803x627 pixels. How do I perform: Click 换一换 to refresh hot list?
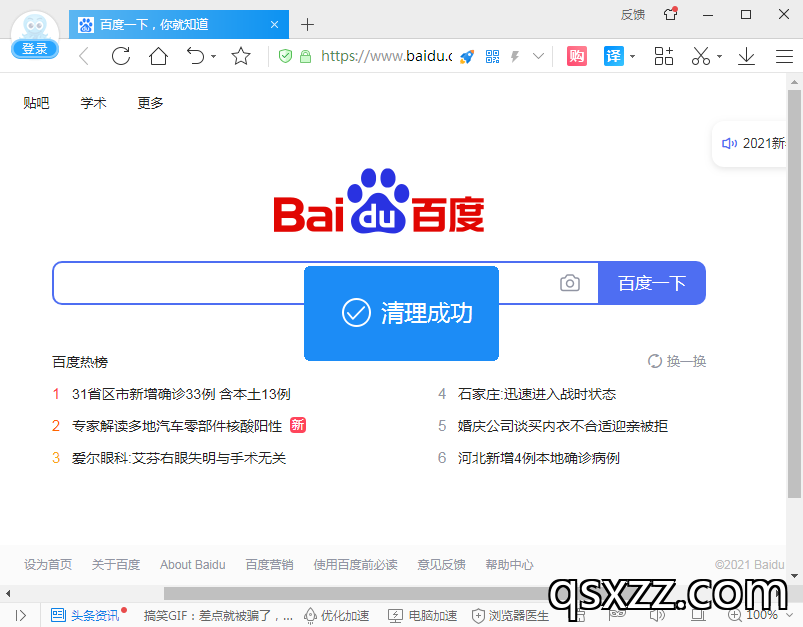tap(677, 361)
